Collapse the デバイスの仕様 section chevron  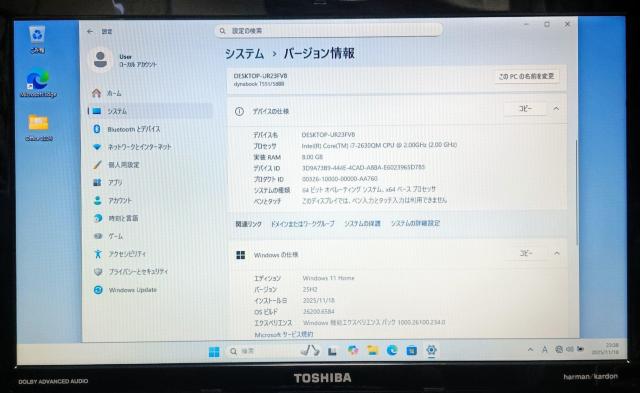(x=556, y=109)
